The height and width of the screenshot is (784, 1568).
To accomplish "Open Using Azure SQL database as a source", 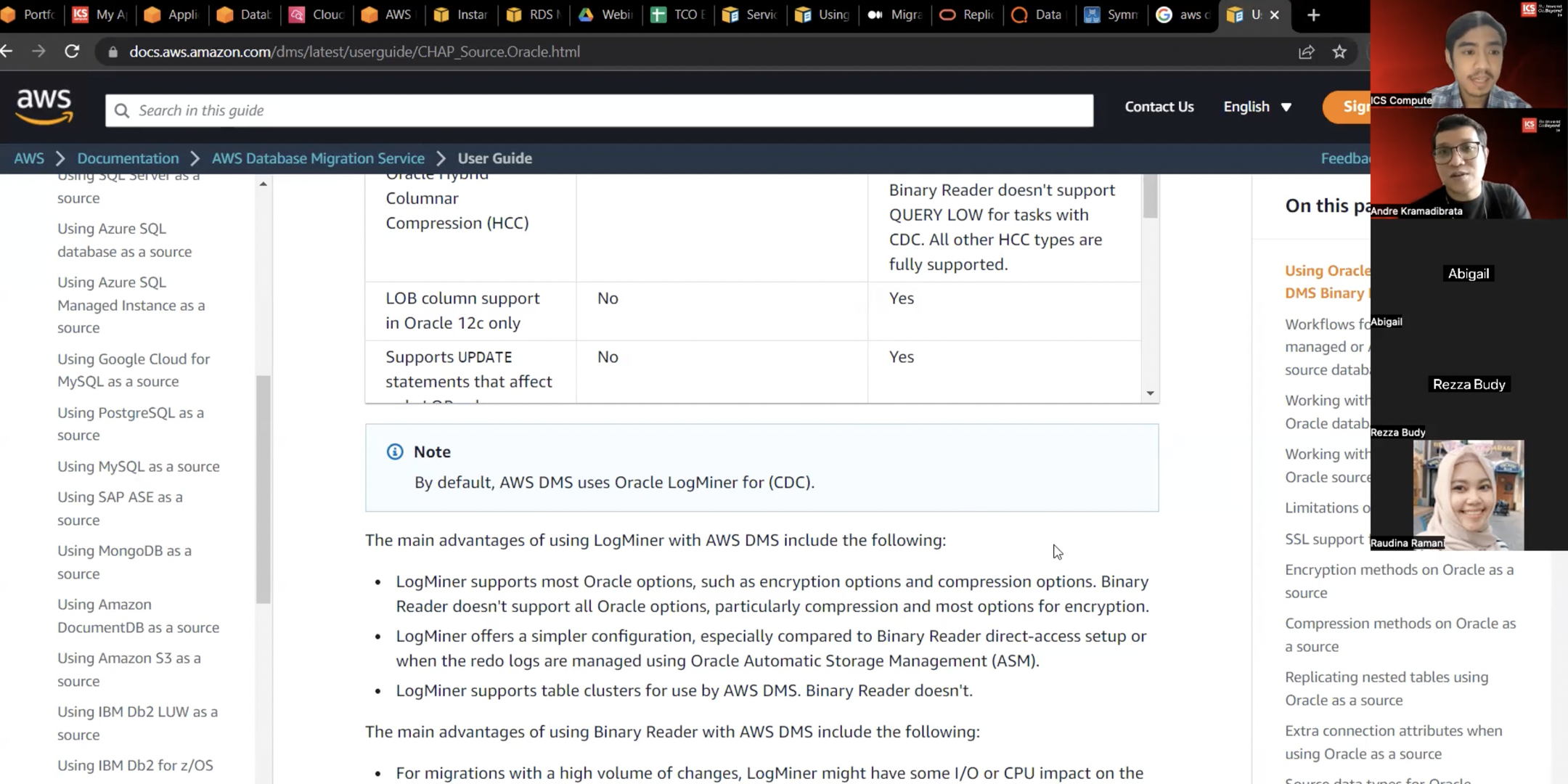I will [x=125, y=240].
